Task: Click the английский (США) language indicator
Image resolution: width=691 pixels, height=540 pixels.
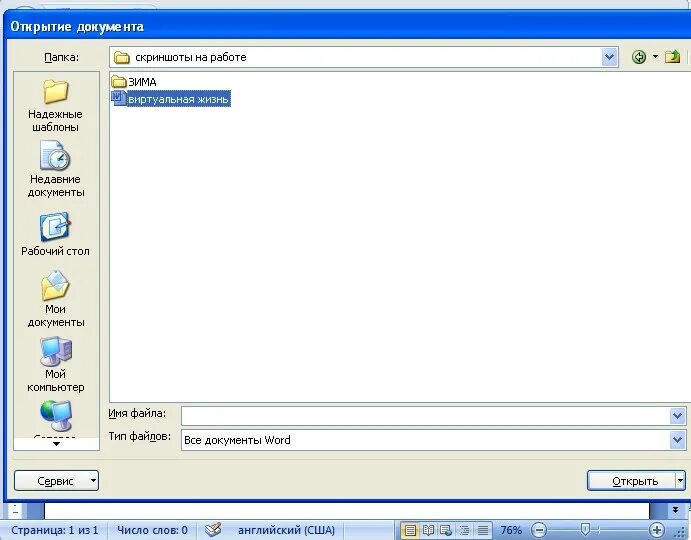Action: [x=286, y=530]
